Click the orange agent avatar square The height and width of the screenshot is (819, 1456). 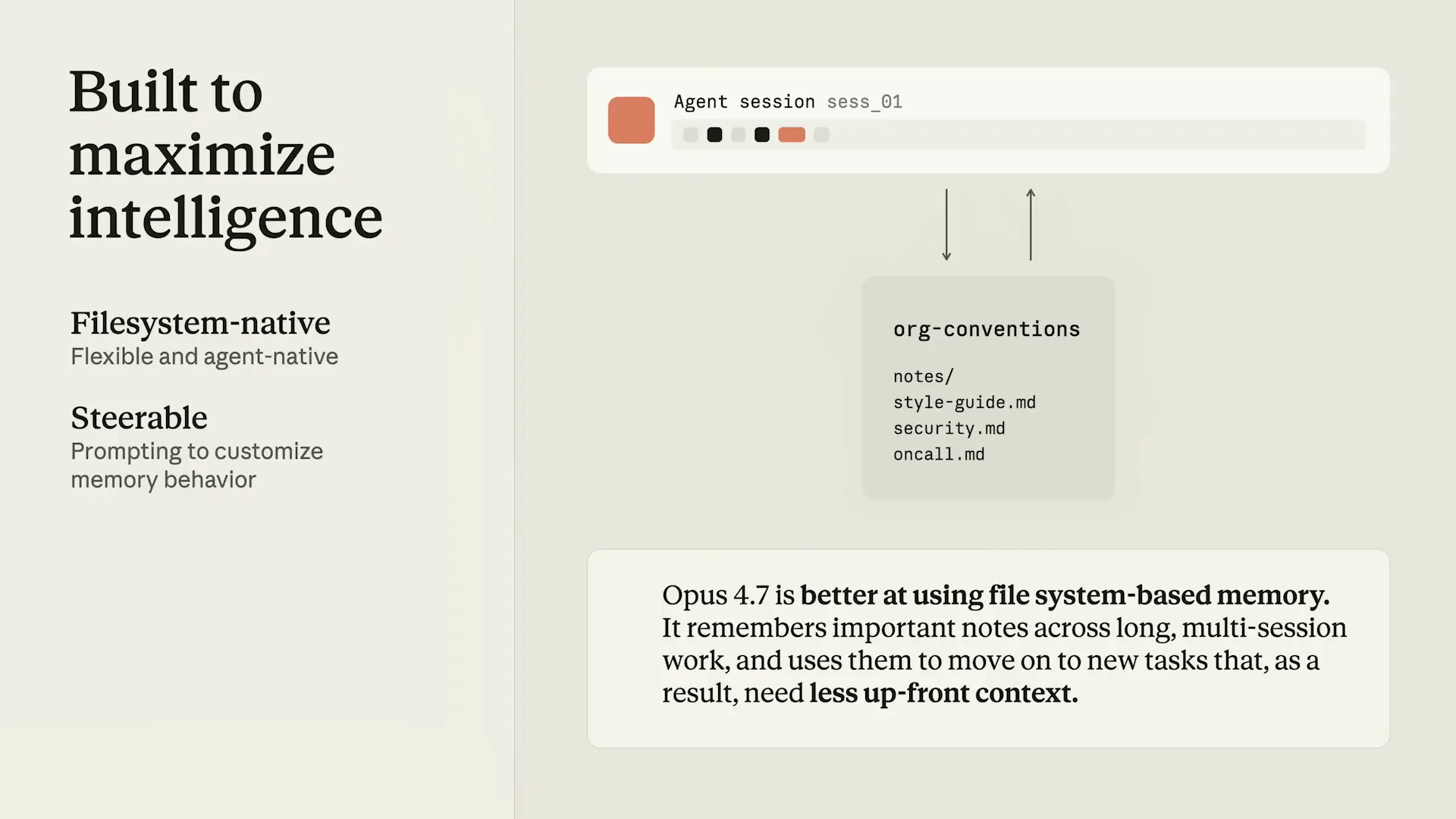[x=631, y=120]
